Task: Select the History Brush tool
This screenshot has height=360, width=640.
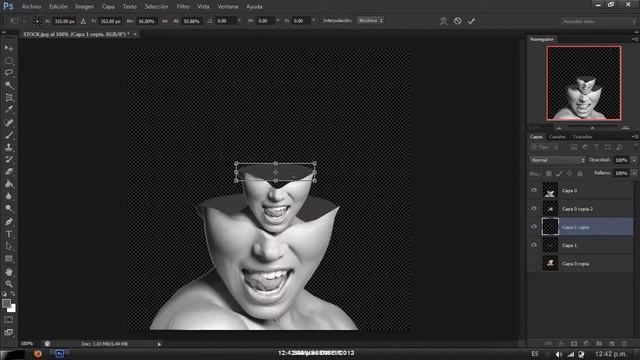Action: pyautogui.click(x=9, y=159)
